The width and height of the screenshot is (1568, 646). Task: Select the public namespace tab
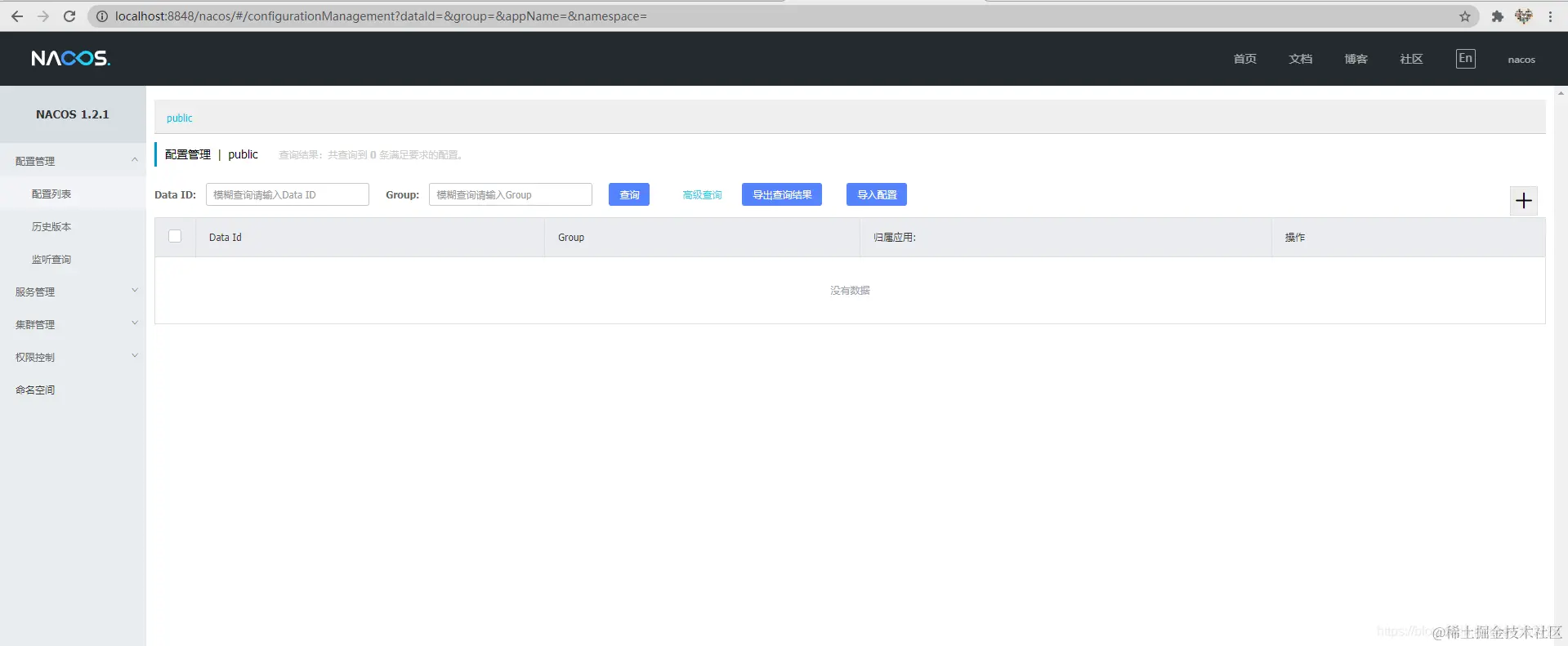(x=180, y=118)
